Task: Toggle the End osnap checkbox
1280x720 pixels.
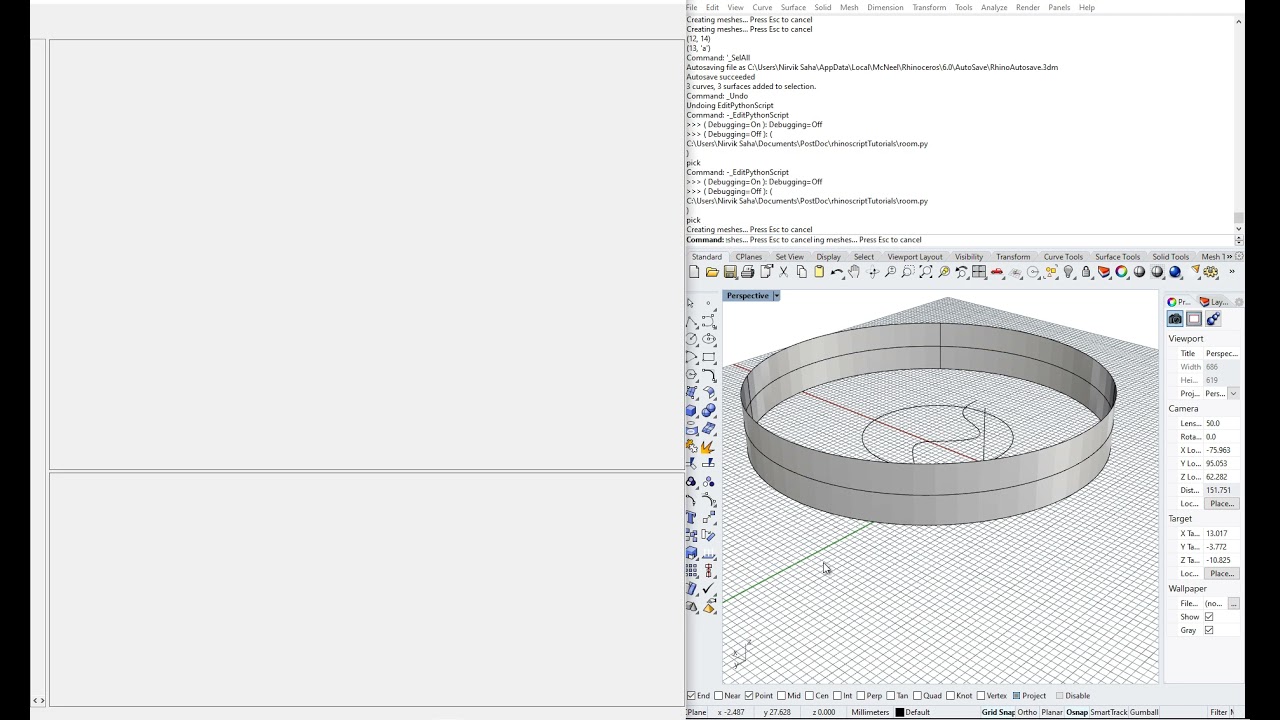Action: 691,696
